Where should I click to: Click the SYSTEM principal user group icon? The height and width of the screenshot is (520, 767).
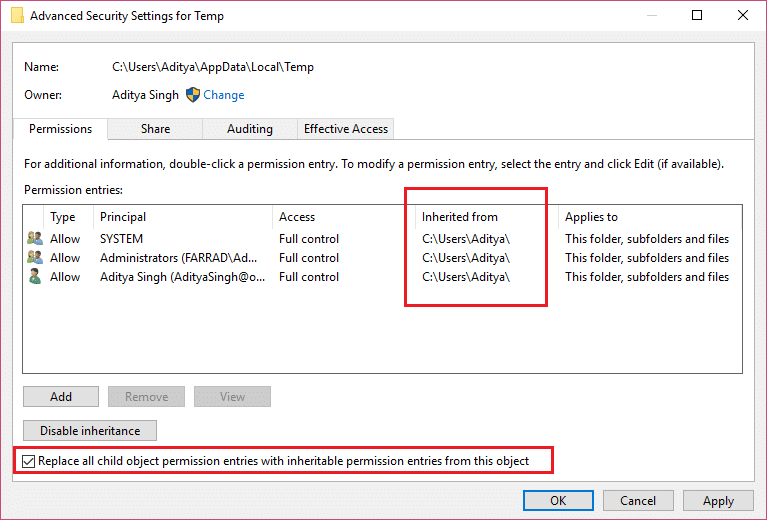click(36, 239)
